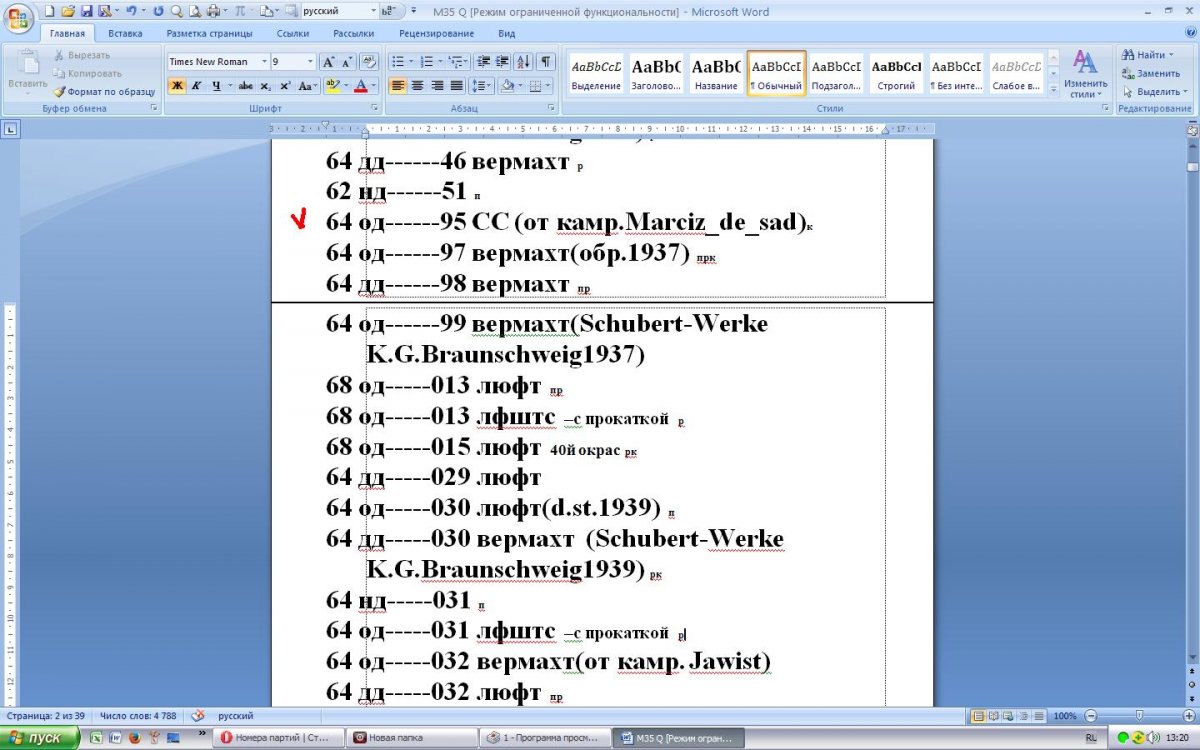Toggle strikethrough (abc) formatting

point(246,86)
